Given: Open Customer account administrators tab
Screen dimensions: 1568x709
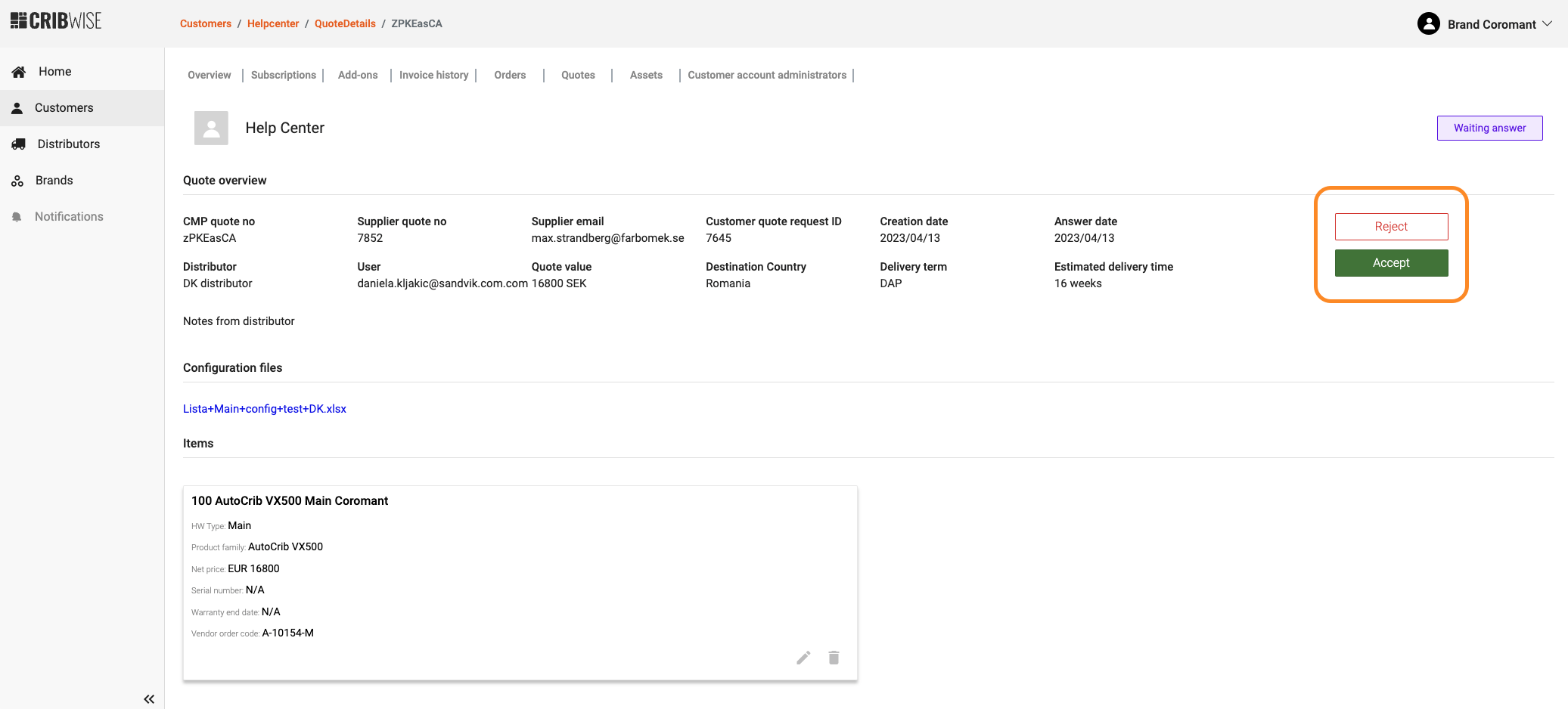Looking at the screenshot, I should 767,76.
